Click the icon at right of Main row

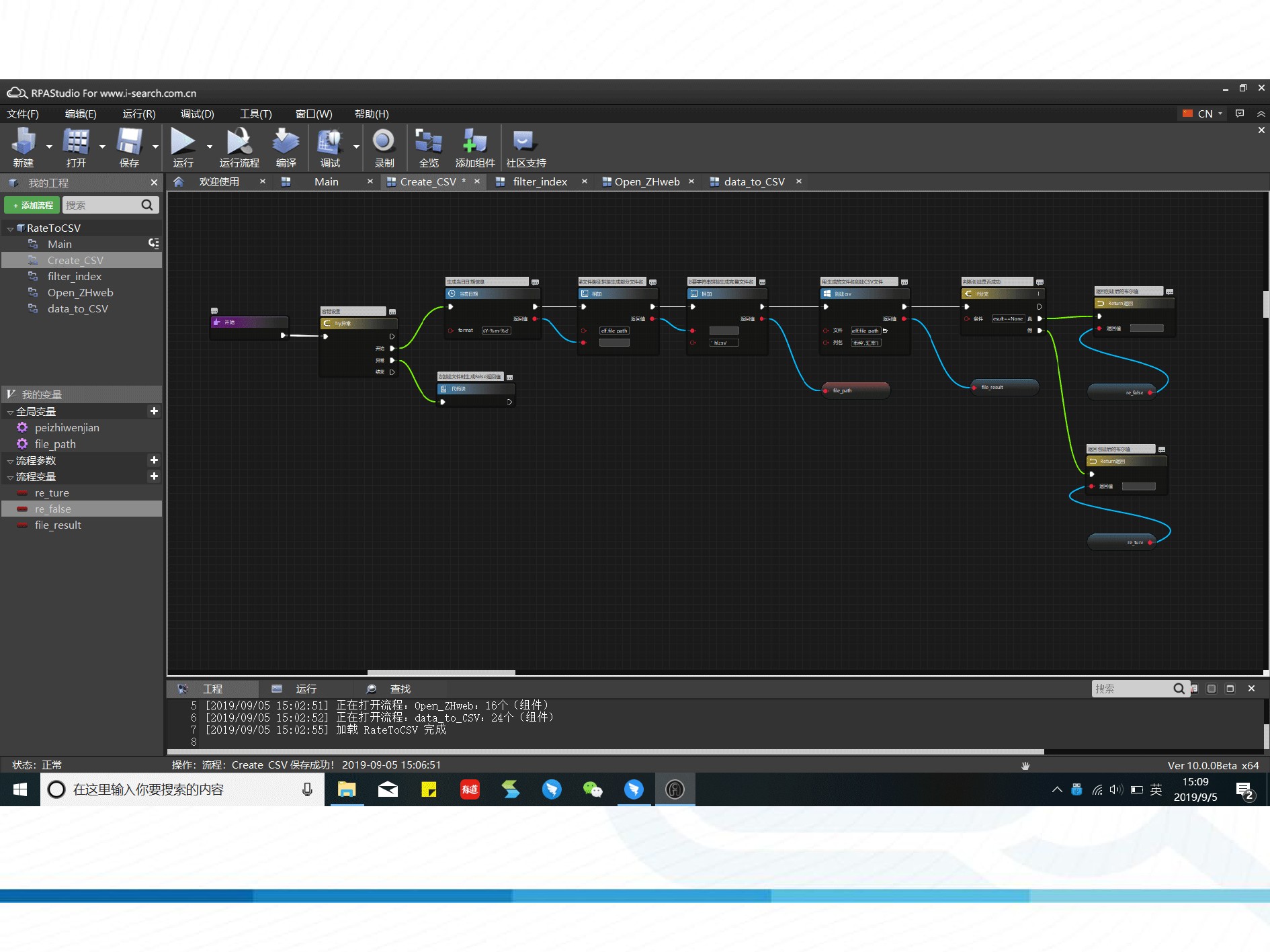tap(154, 243)
